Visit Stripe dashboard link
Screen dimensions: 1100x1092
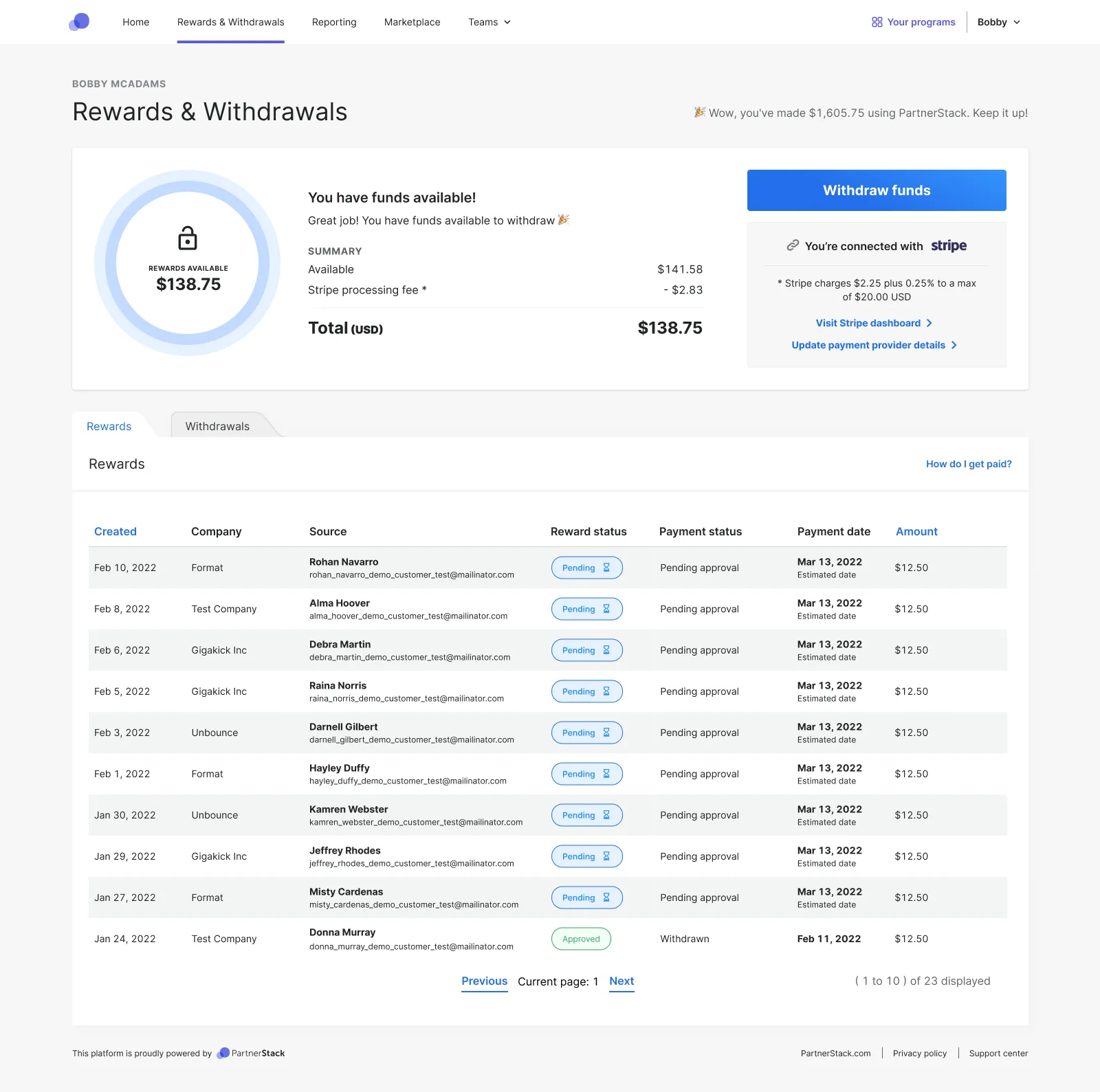point(868,323)
